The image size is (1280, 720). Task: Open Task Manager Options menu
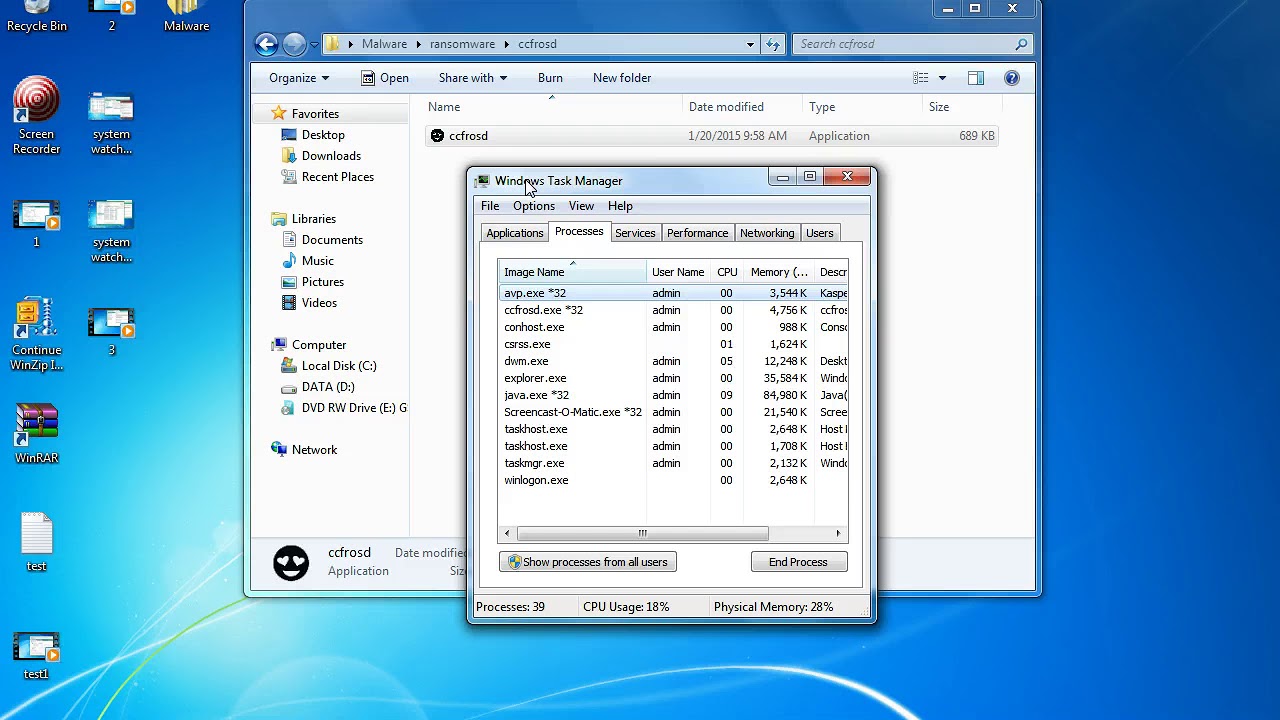[534, 206]
